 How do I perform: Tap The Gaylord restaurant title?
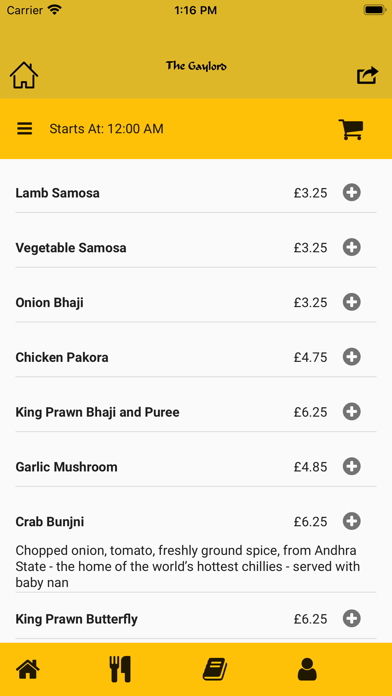(196, 66)
